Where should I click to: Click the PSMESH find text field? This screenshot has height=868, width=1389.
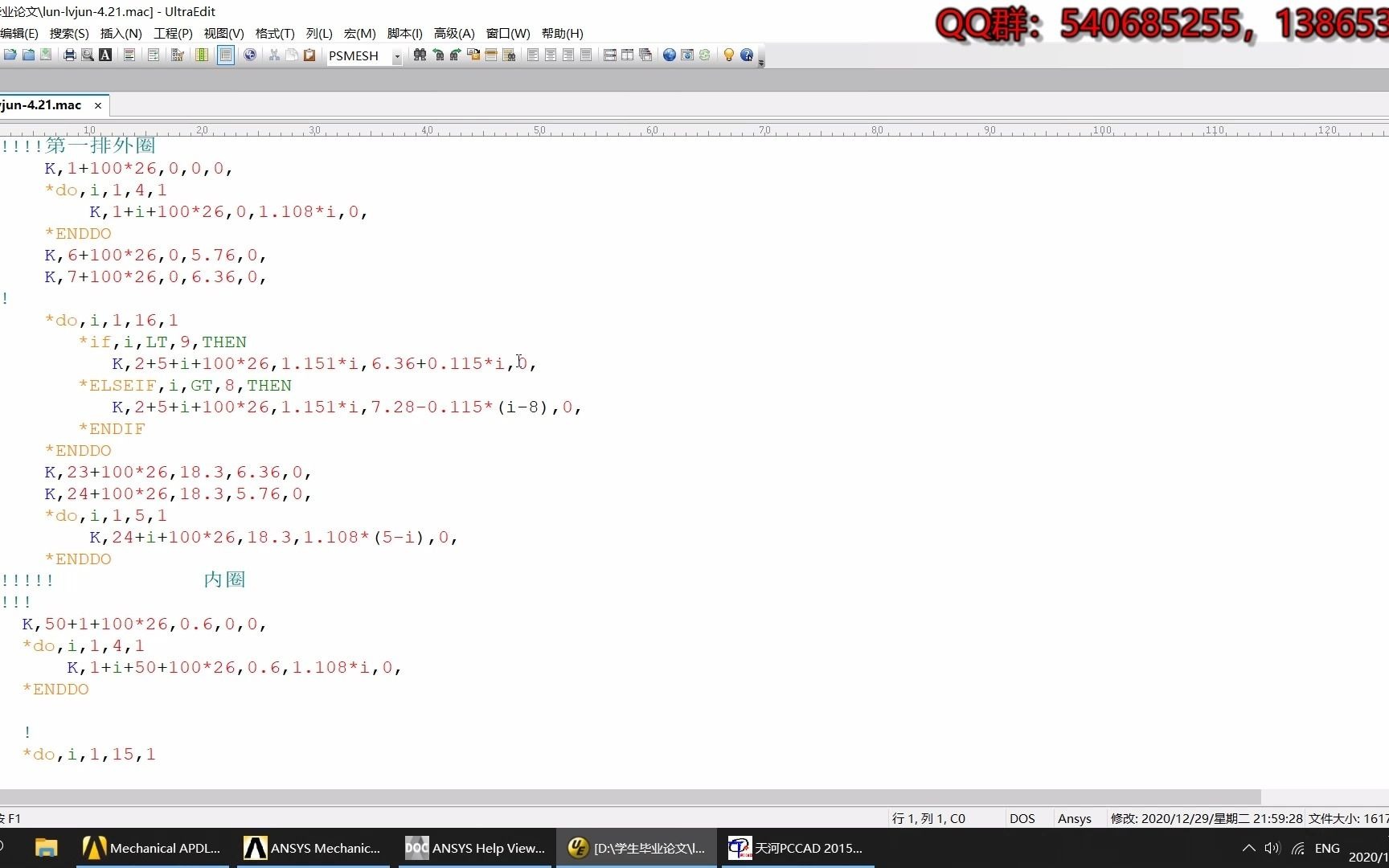pos(359,55)
